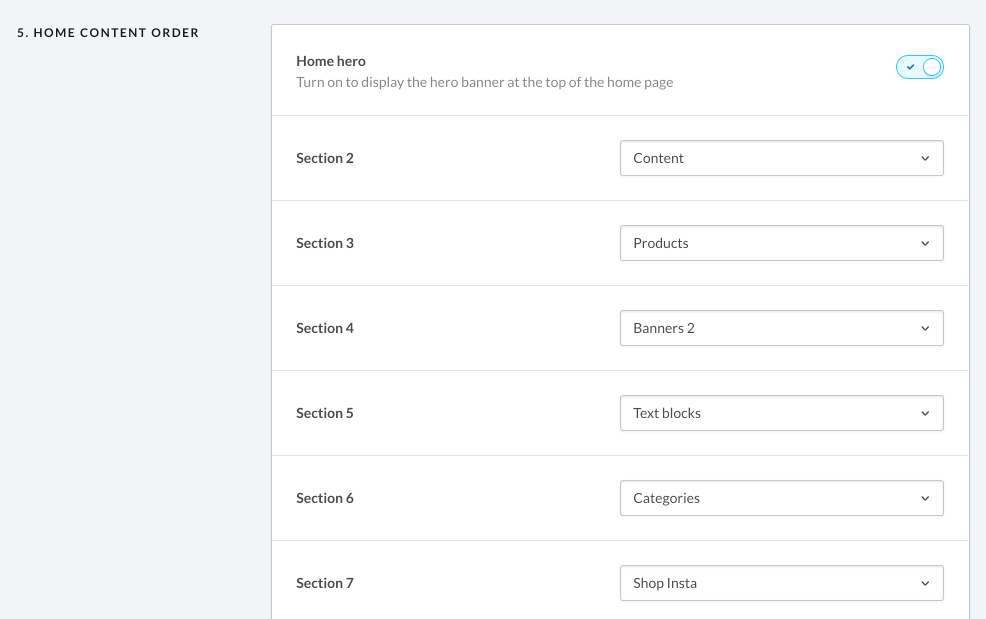Click the hero banner description text

click(484, 82)
